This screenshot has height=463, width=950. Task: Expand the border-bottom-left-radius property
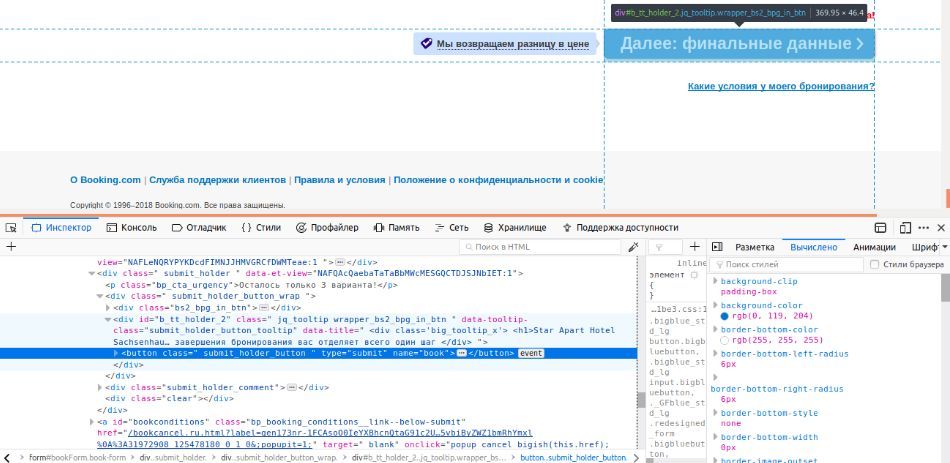coord(715,354)
